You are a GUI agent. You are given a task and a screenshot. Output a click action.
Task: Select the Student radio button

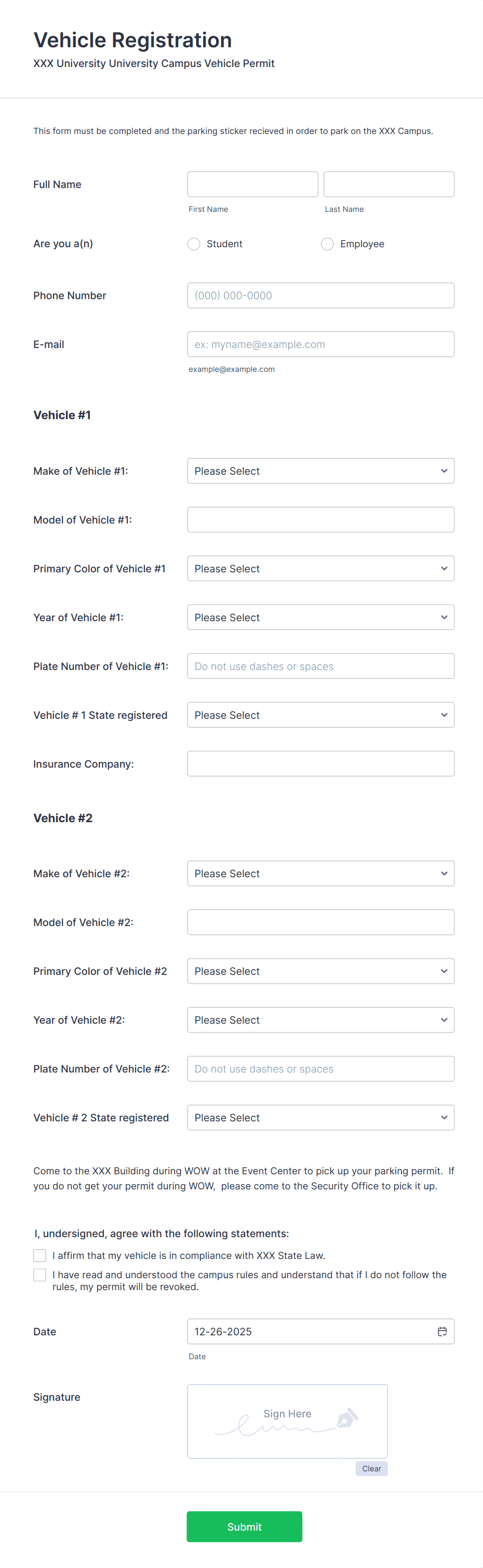pos(193,244)
